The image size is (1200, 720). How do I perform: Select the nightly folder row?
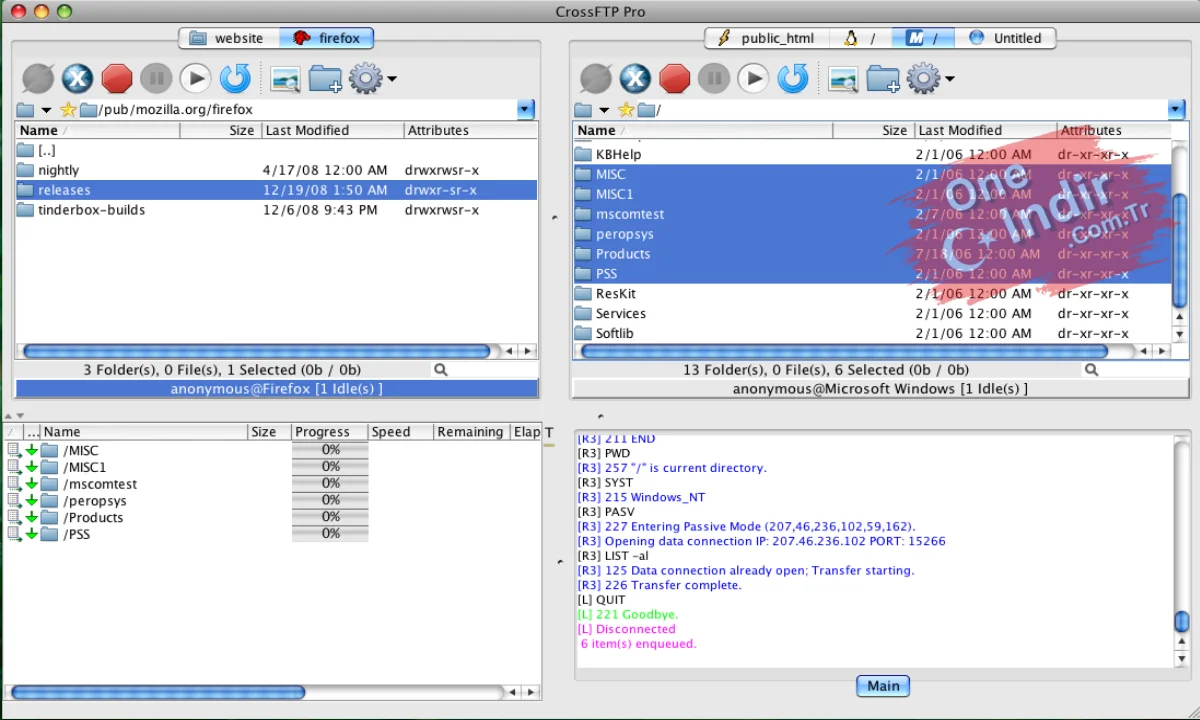tap(276, 170)
